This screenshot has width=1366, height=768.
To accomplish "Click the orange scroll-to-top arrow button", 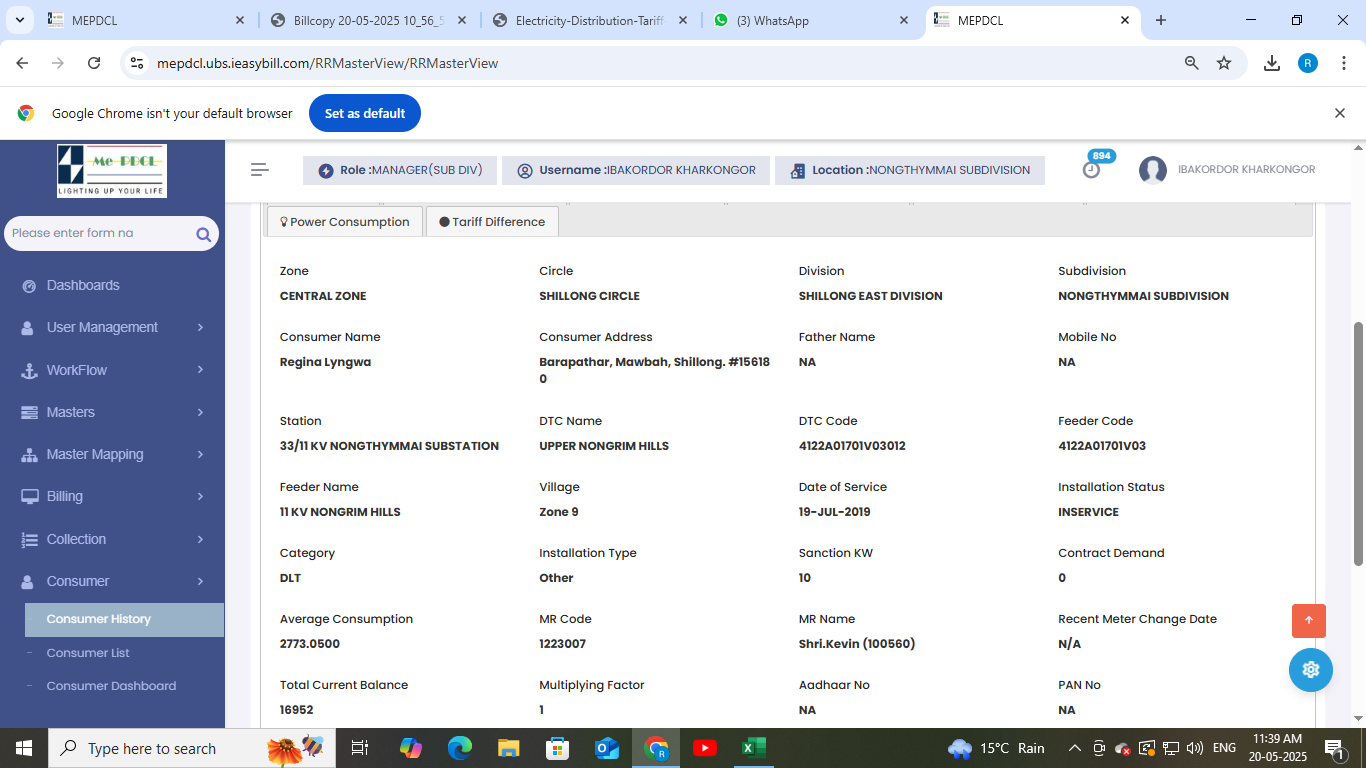I will (1309, 621).
